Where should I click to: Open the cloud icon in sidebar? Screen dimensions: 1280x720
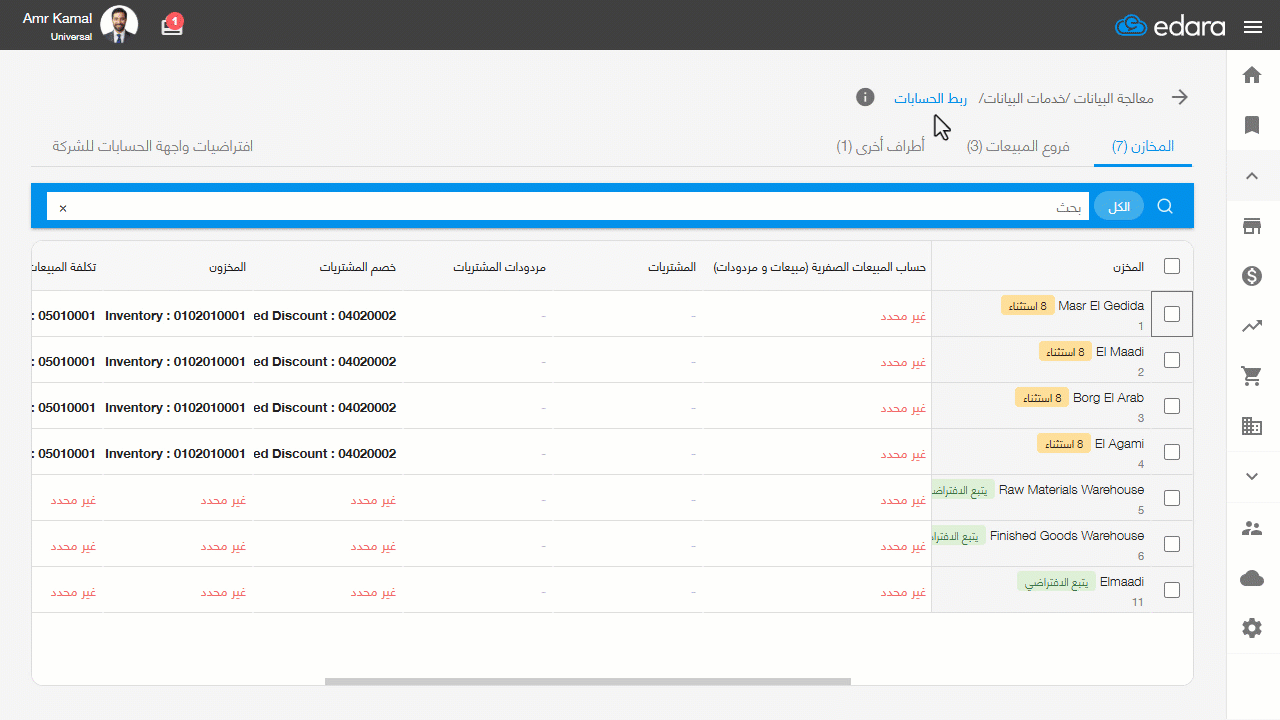click(x=1251, y=578)
